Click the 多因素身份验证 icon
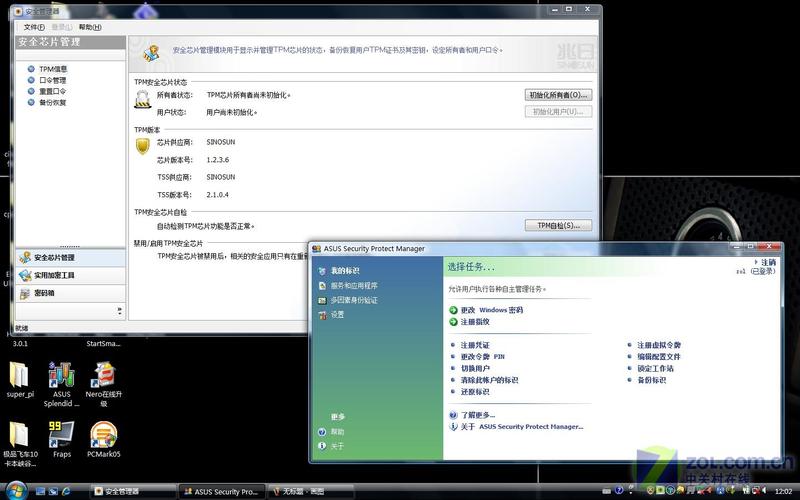Screen dimensions: 800x500 point(322,301)
